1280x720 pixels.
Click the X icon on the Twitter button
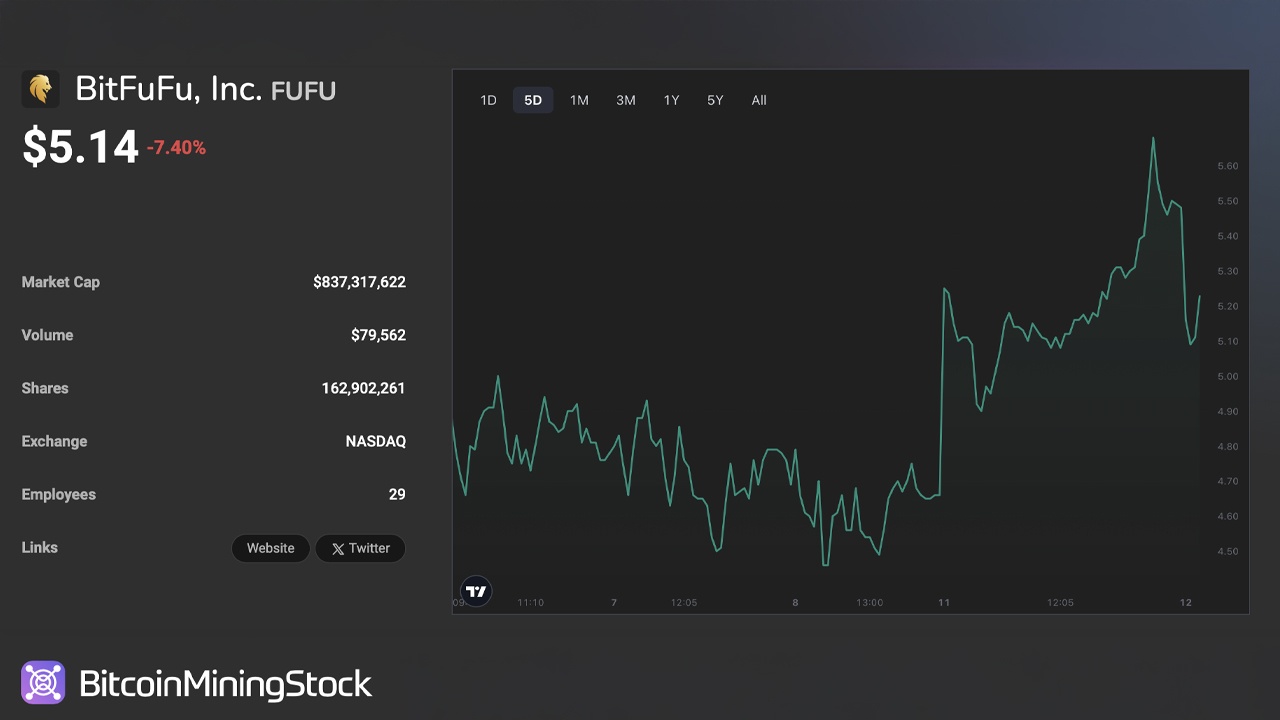[x=338, y=548]
